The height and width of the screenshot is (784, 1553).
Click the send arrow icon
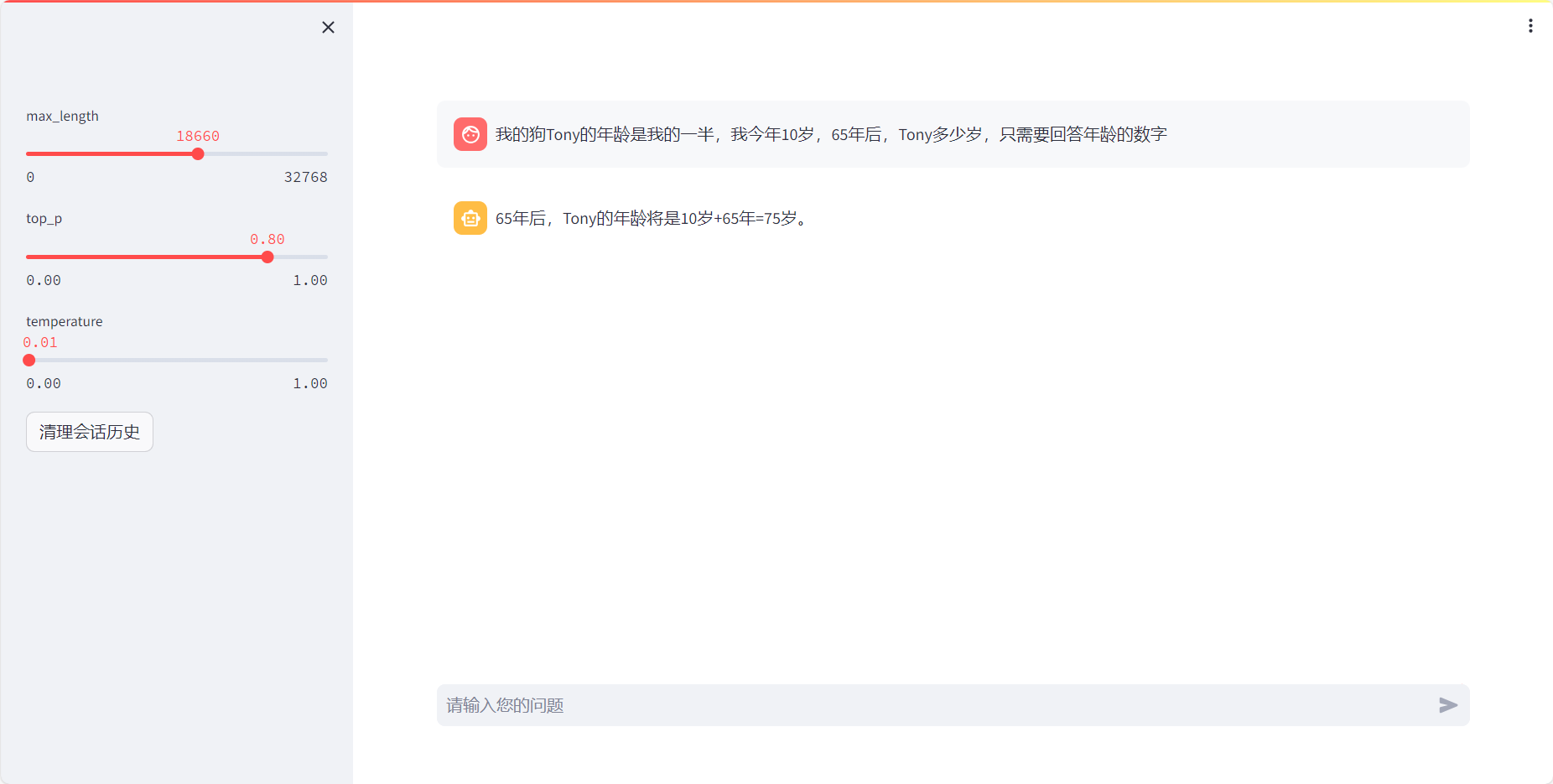pos(1448,705)
